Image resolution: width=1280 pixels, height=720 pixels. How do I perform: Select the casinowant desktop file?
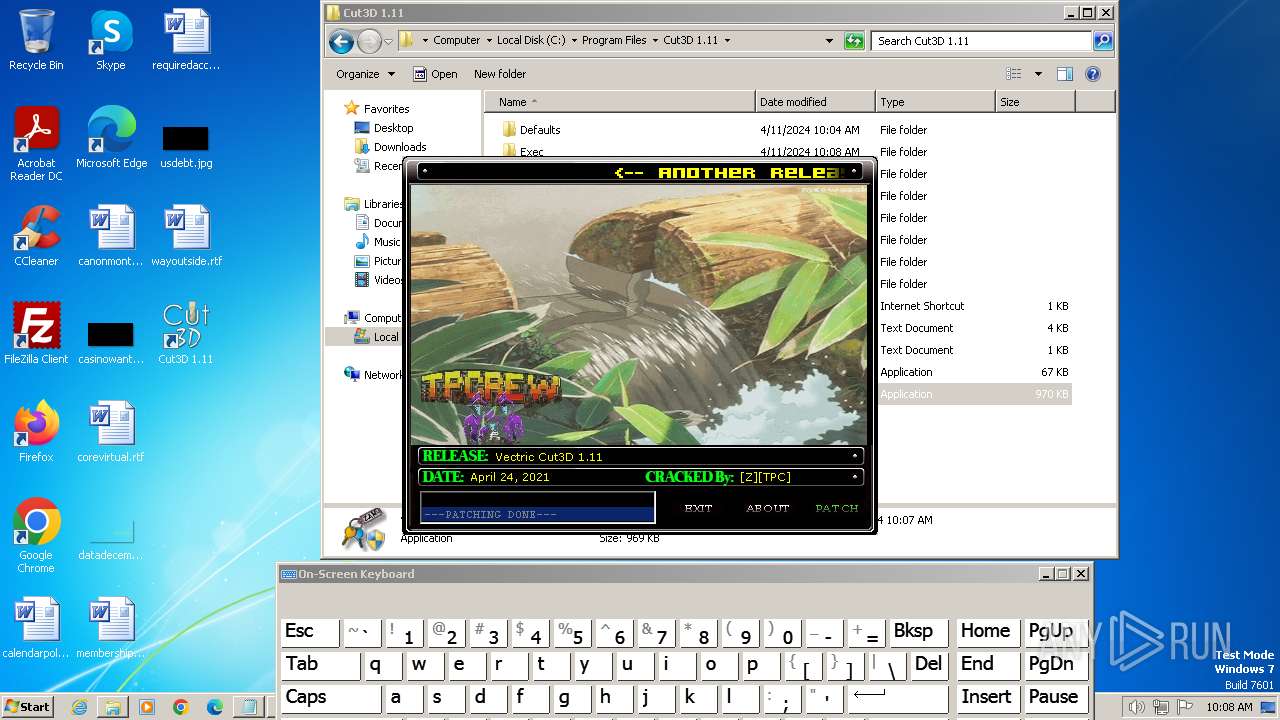pos(111,341)
